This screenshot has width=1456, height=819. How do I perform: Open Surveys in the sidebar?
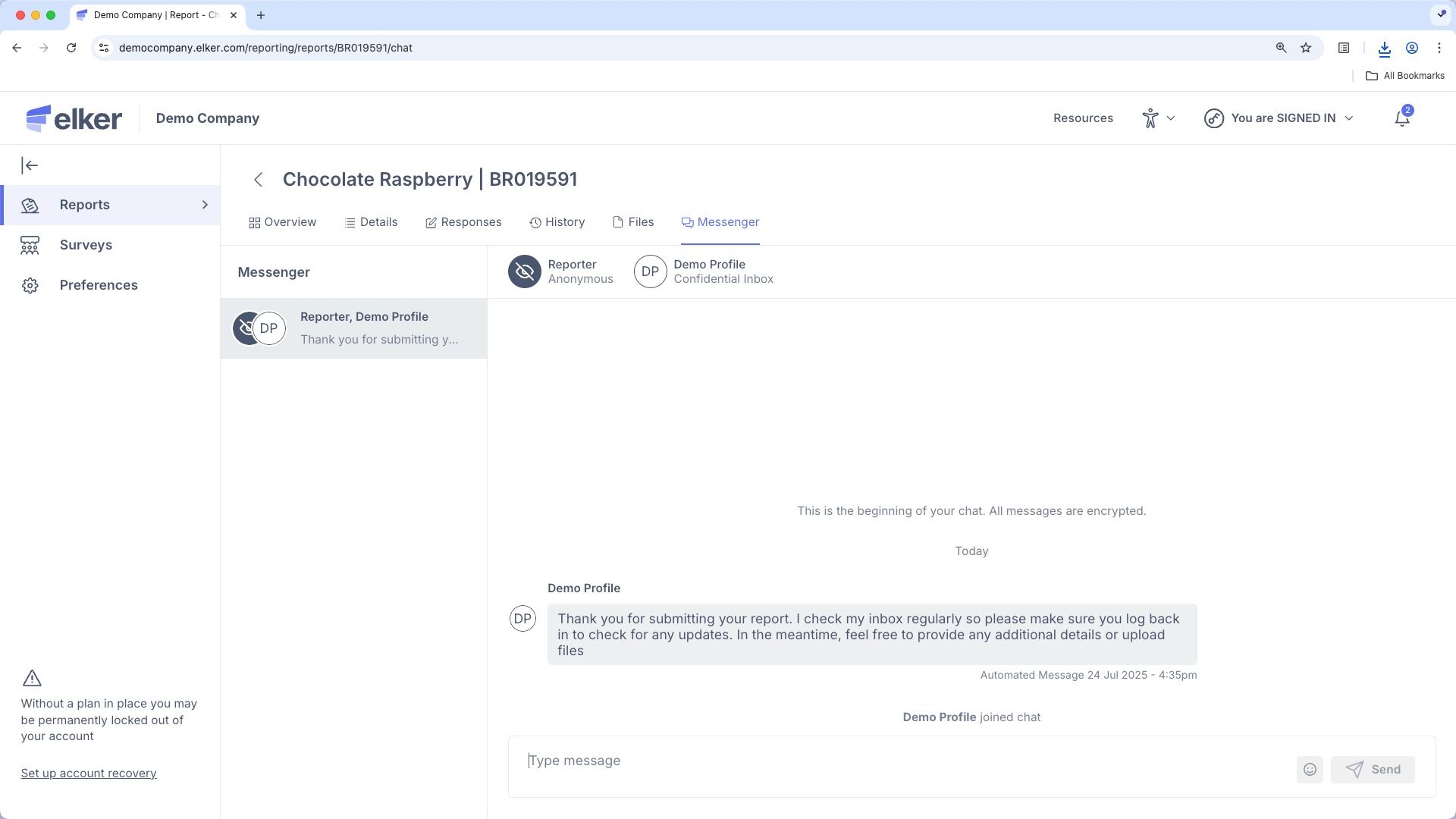86,245
